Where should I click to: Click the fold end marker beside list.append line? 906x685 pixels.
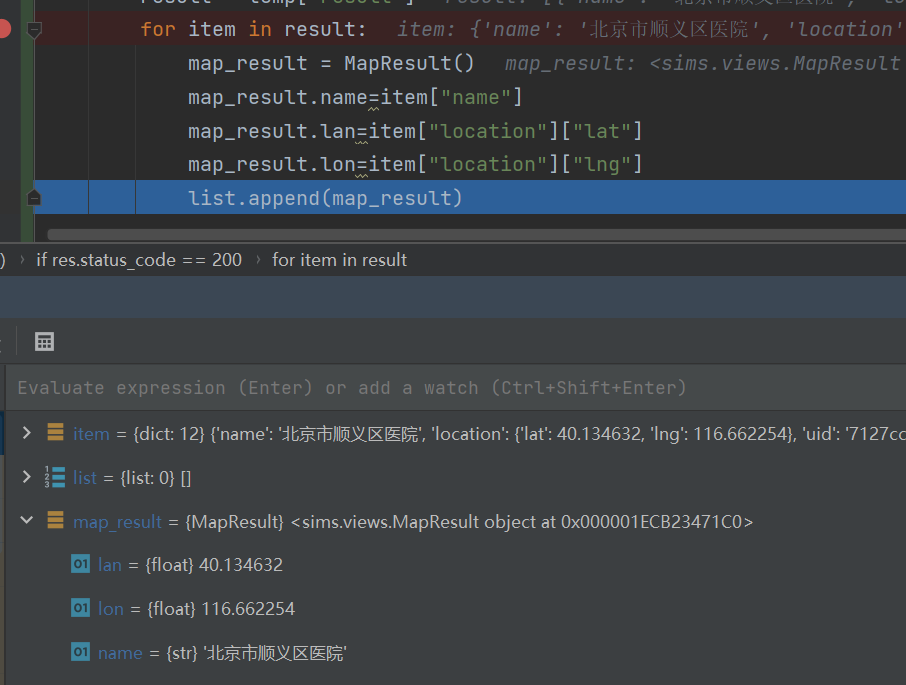click(x=34, y=198)
